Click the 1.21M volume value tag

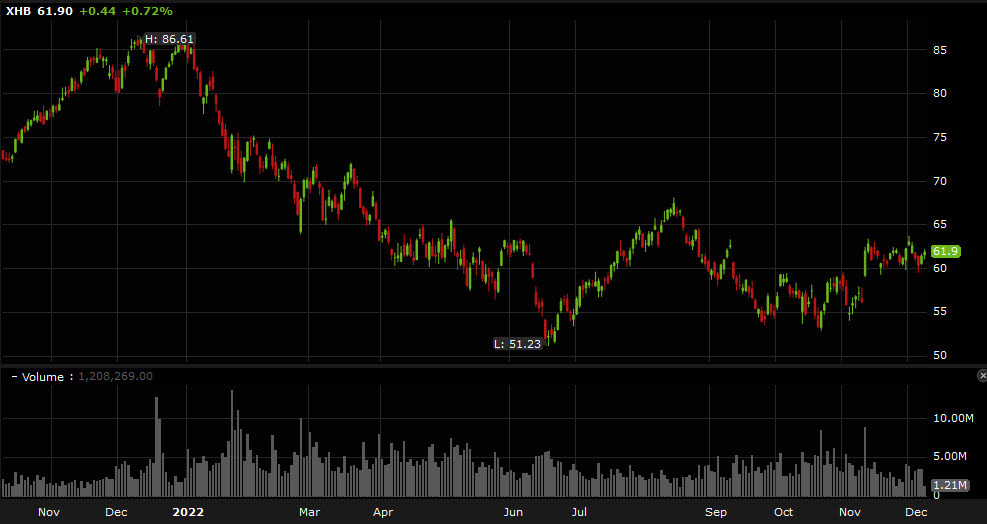coord(955,485)
